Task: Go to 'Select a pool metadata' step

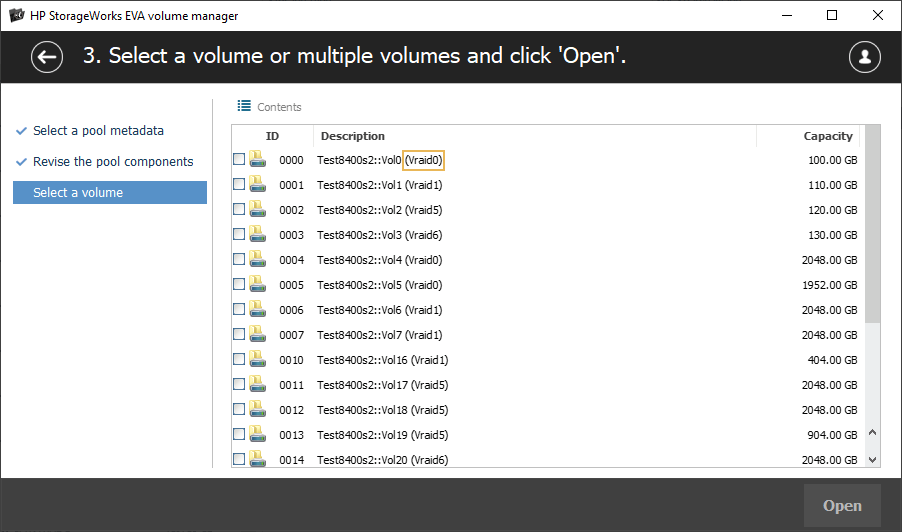Action: 98,131
